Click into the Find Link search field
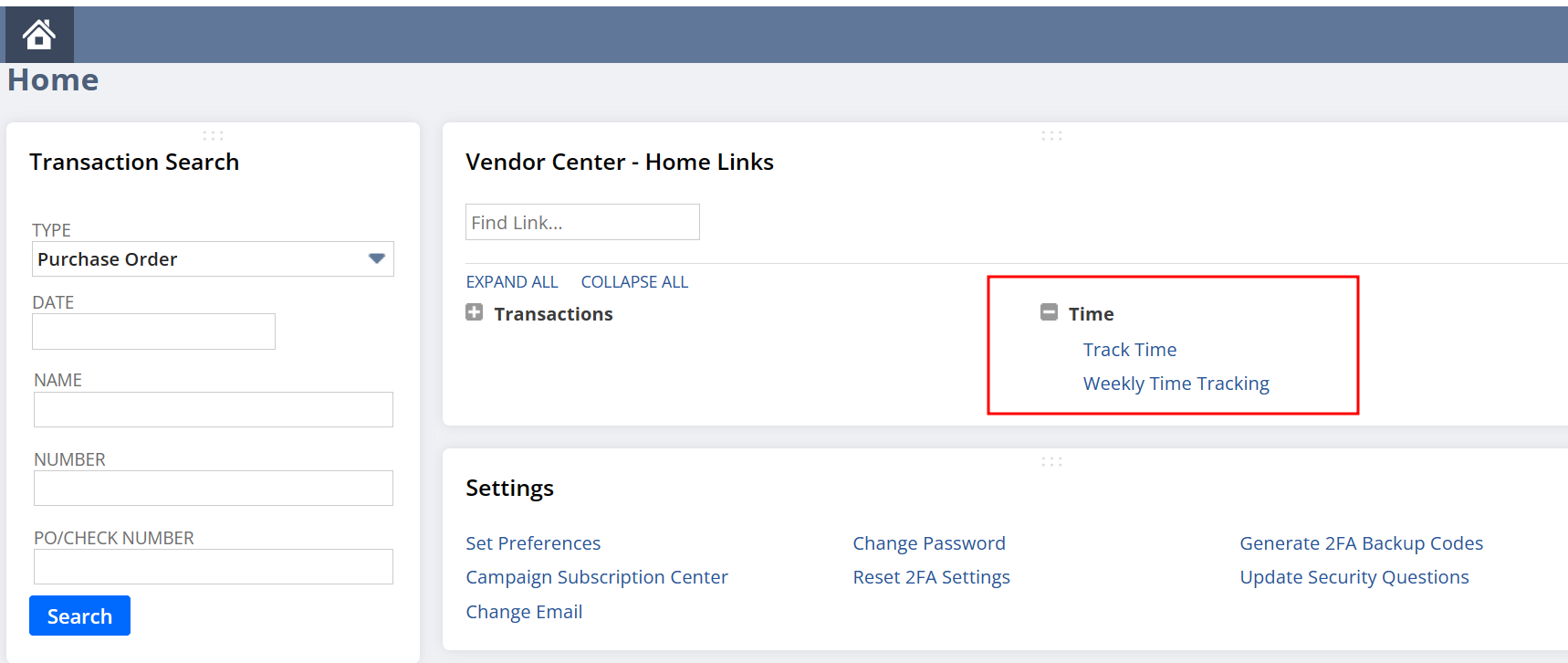Screen dimensions: 1568x663 point(582,222)
